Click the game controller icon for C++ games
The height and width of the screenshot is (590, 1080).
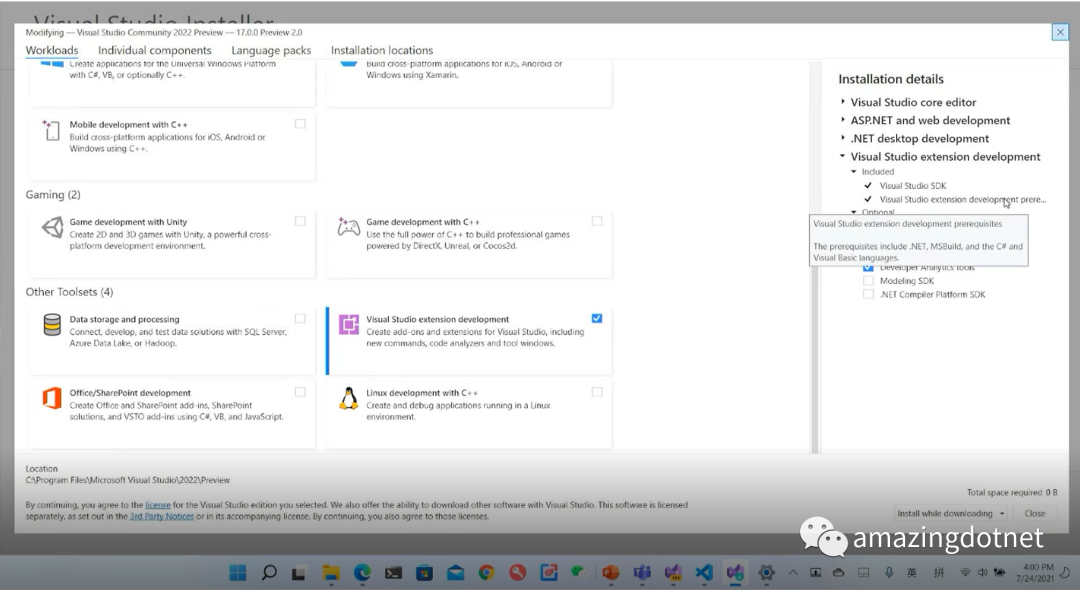coord(349,226)
